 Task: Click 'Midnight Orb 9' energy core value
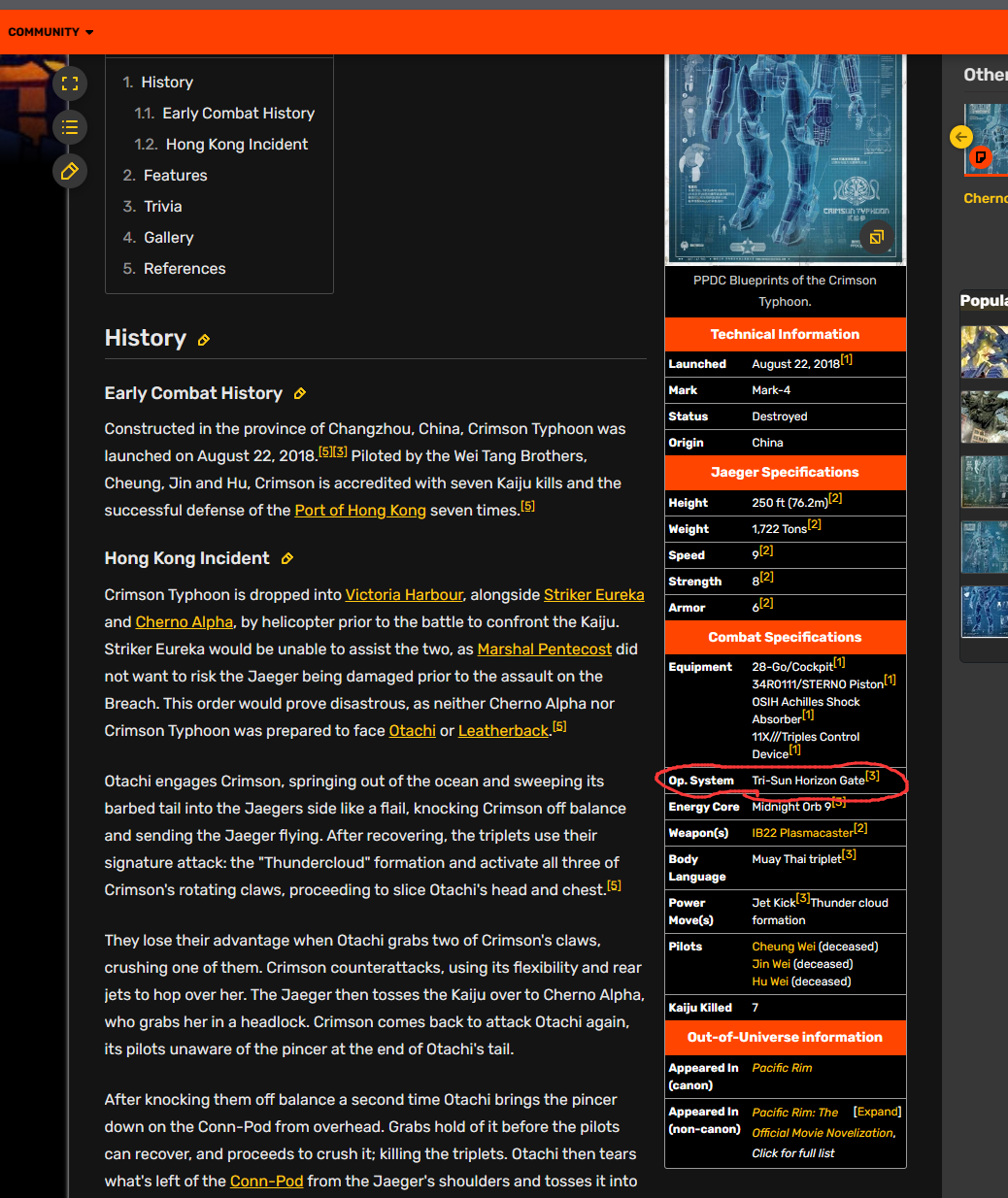coord(791,807)
